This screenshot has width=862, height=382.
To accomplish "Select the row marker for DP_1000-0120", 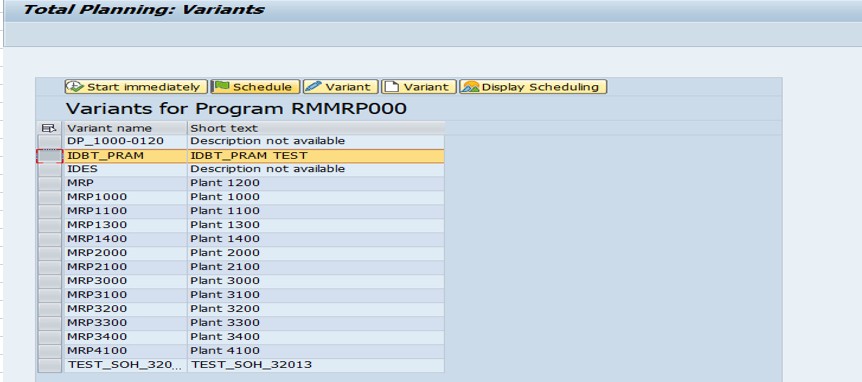I will click(50, 141).
